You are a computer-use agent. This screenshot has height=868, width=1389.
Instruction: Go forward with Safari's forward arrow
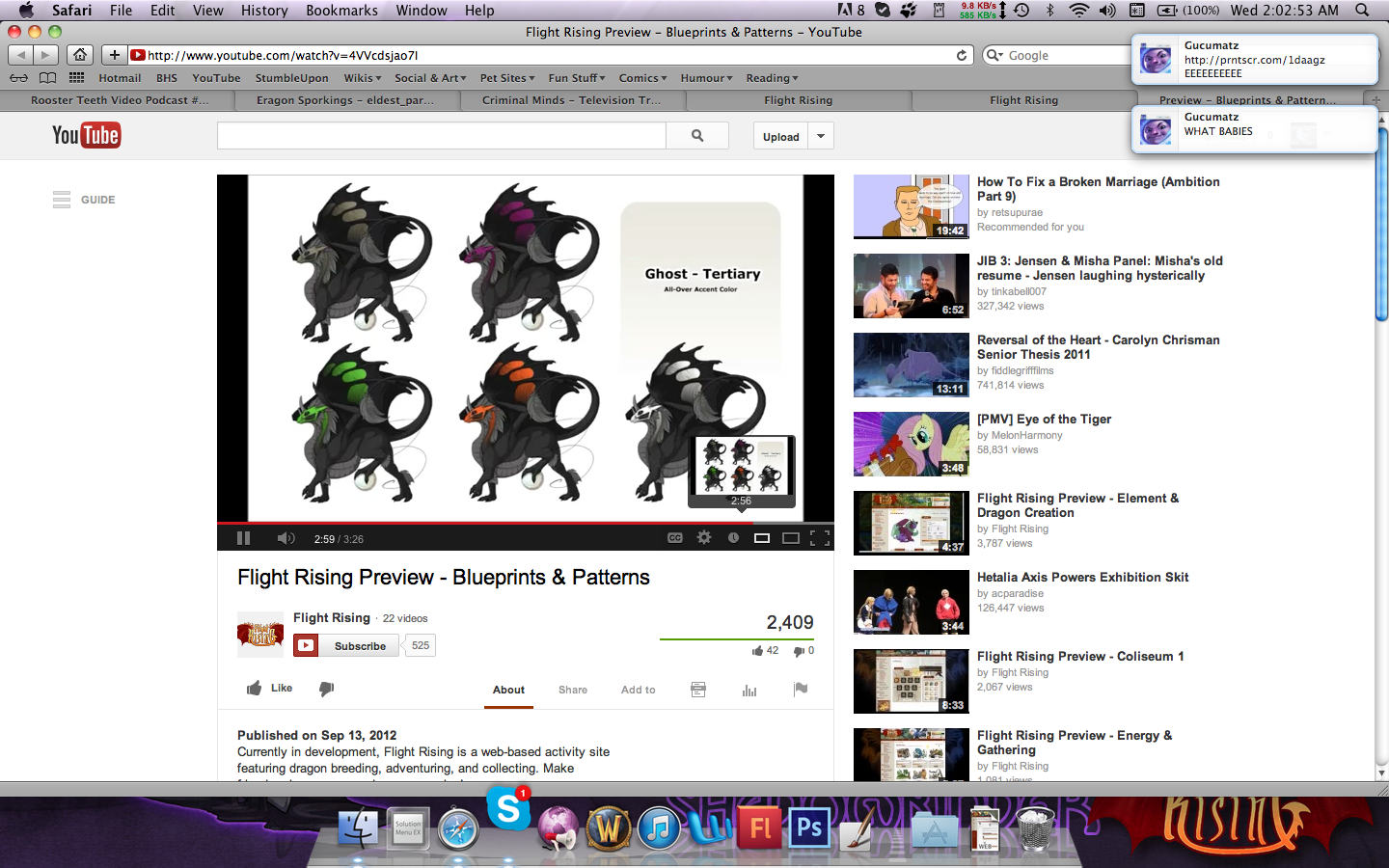[x=46, y=55]
